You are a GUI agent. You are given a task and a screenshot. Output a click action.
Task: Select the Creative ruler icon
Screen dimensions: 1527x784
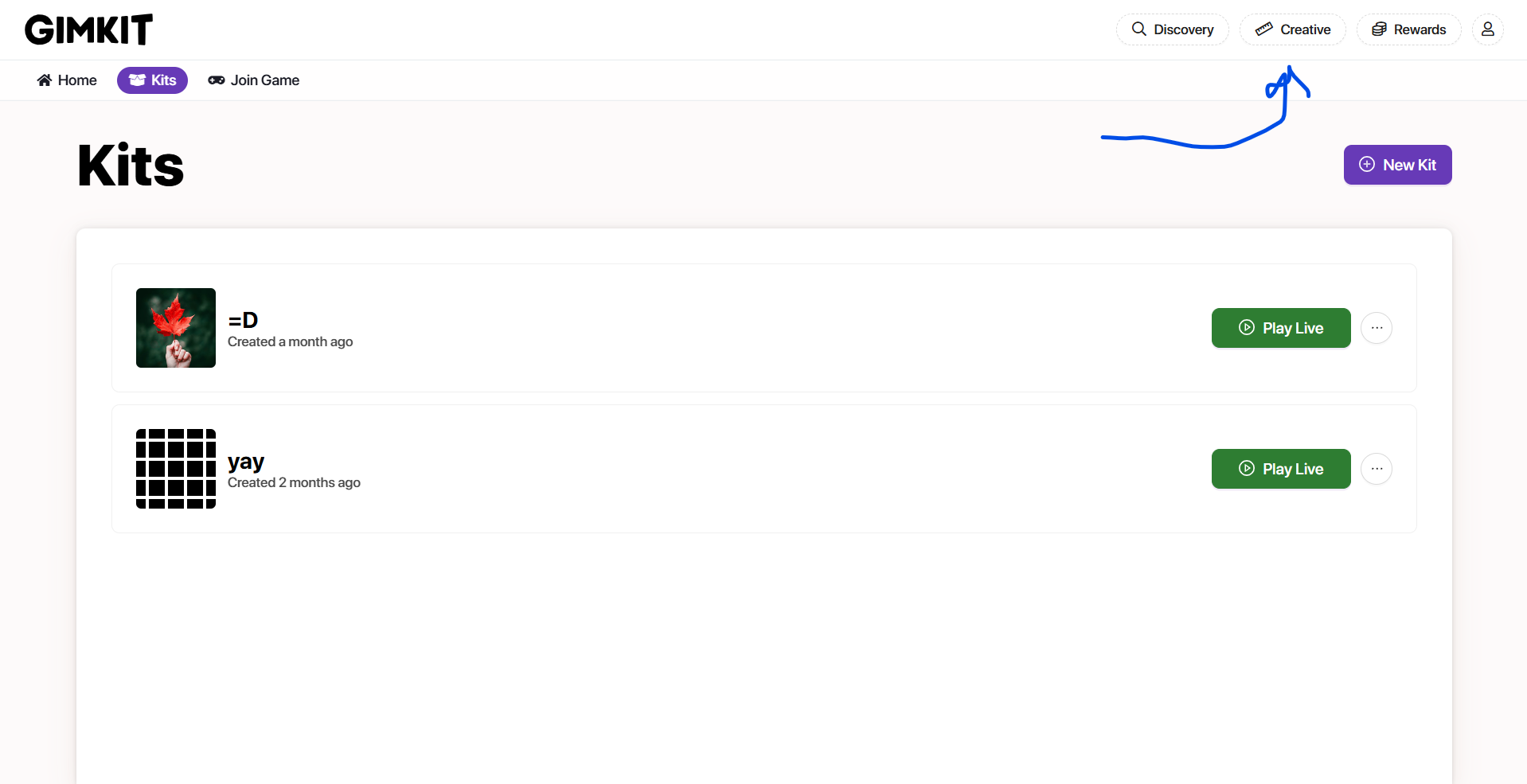pos(1266,29)
